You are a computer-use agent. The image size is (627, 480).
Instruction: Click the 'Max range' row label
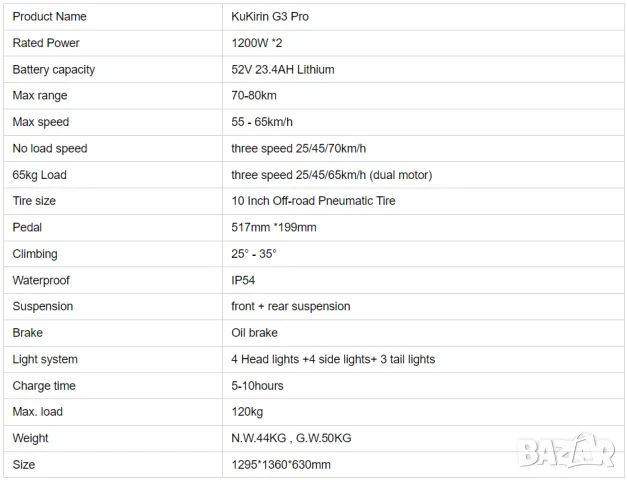click(42, 96)
